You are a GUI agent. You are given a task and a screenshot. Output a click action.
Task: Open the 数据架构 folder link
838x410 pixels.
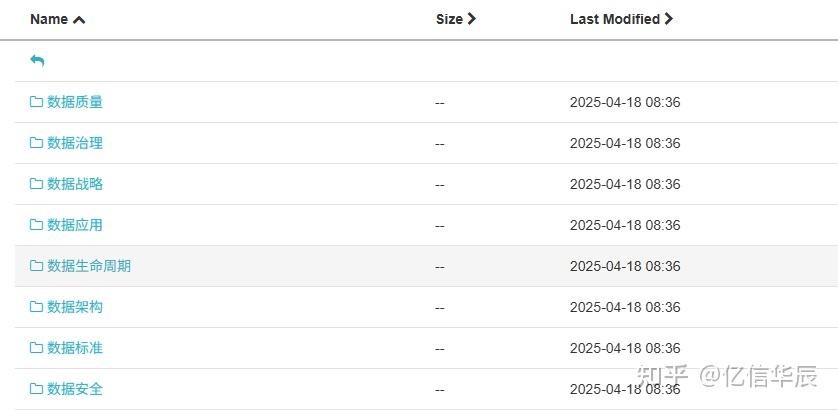tap(75, 307)
